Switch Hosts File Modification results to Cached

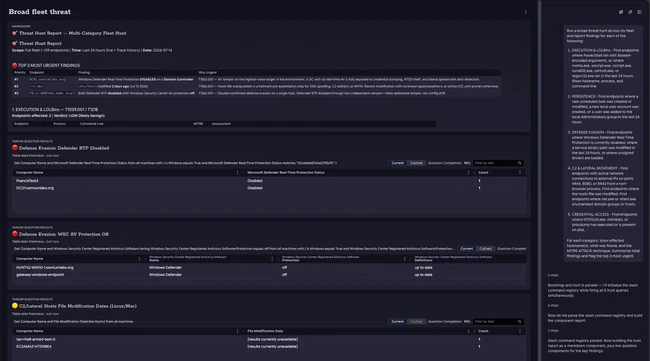tap(416, 322)
